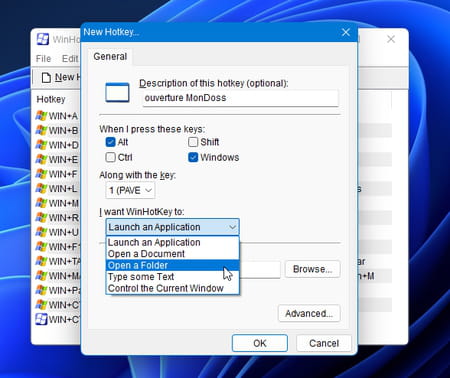
Task: Select the WIN+M row icon
Action: [41, 203]
